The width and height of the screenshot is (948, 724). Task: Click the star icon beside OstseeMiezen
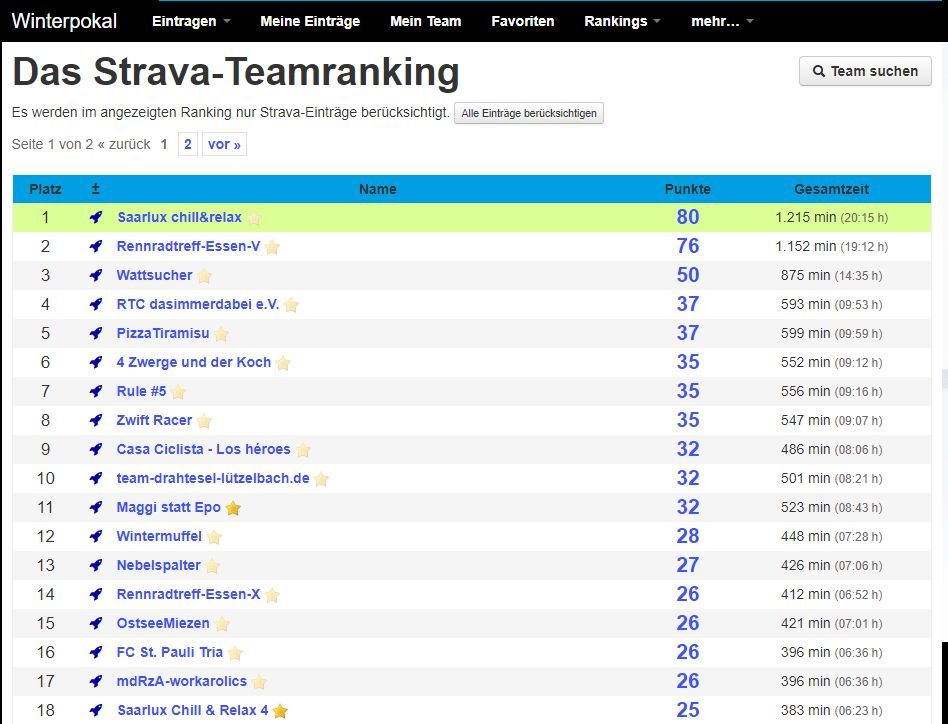(222, 624)
